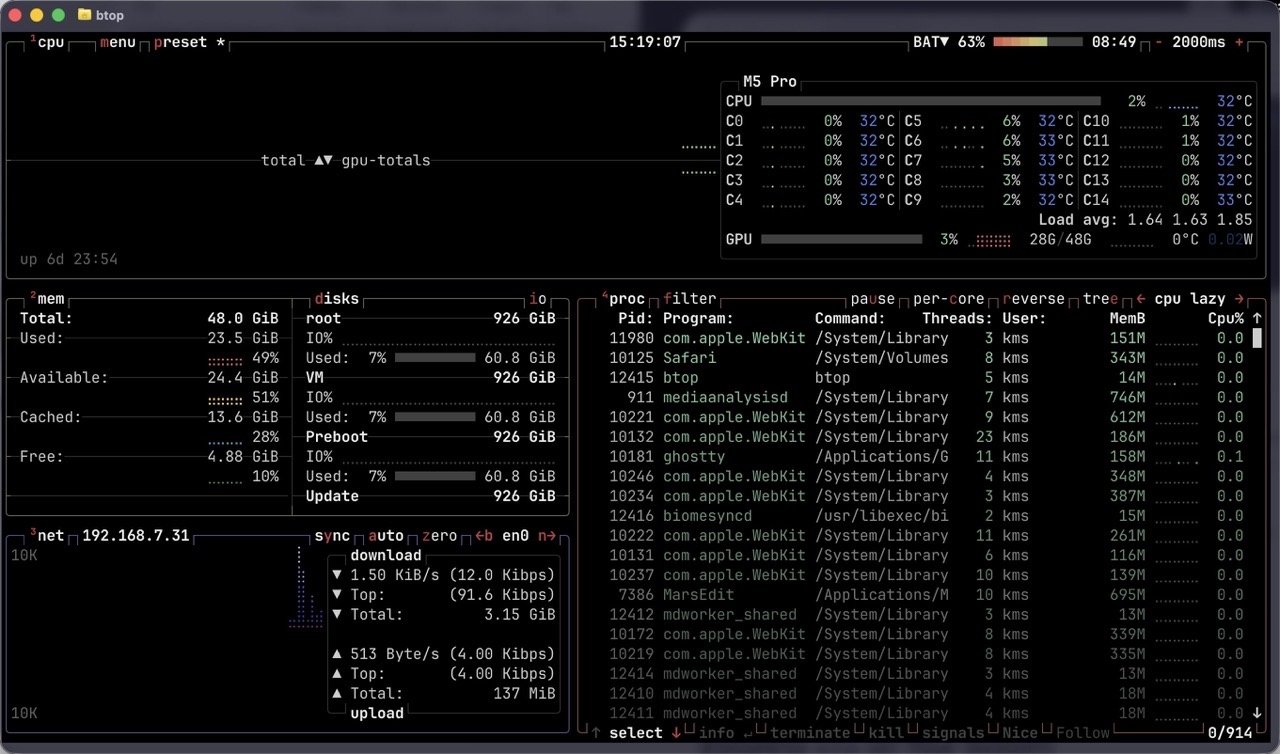The width and height of the screenshot is (1280, 754).
Task: Select the Safari process row
Action: [927, 358]
